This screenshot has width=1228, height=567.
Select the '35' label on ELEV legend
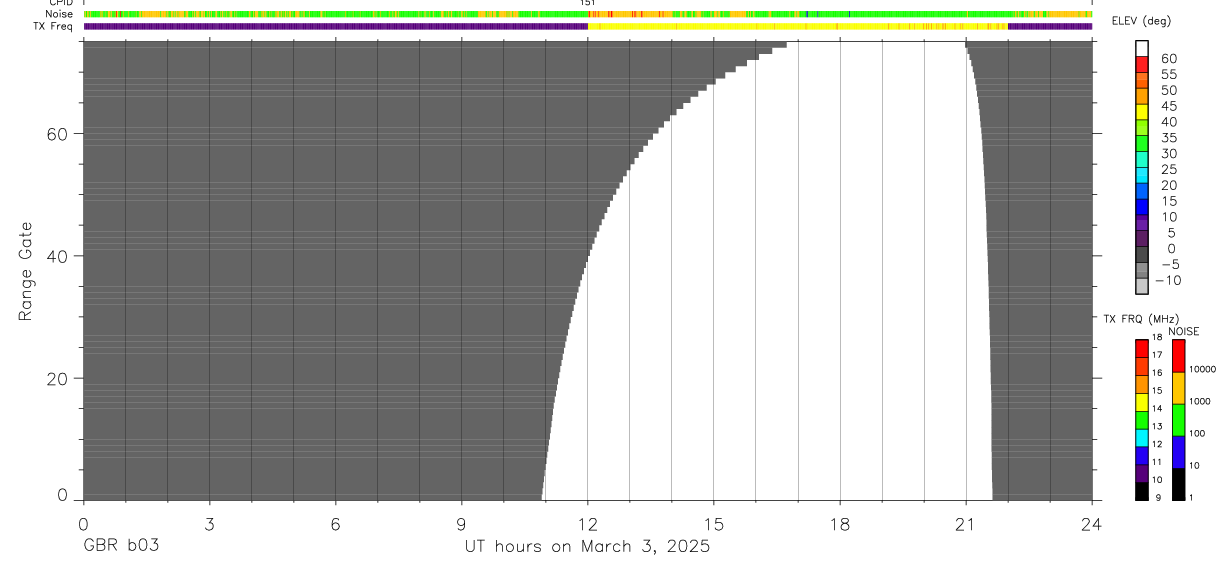(x=1169, y=139)
